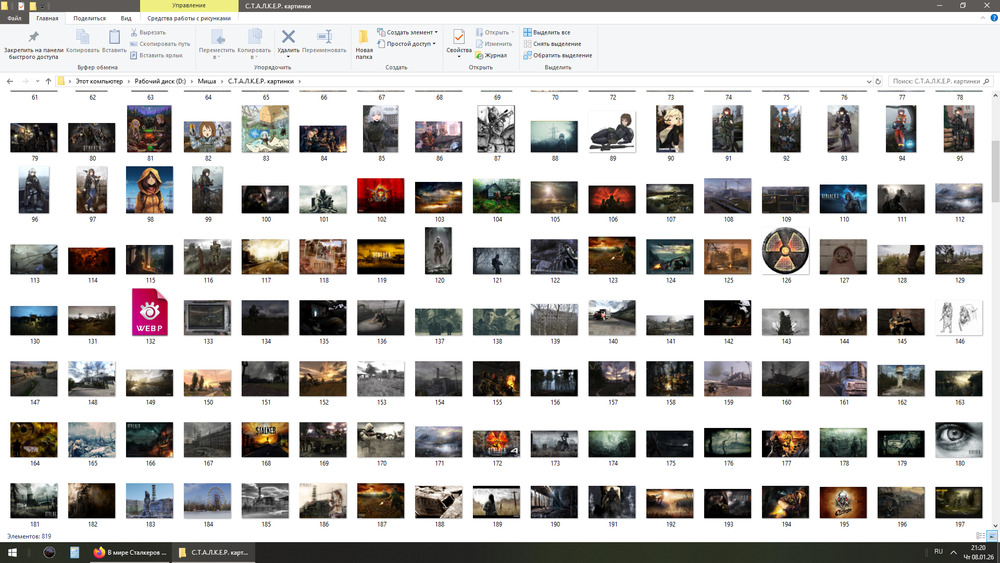
Task: Switch to large icons view in status bar
Action: click(x=991, y=536)
